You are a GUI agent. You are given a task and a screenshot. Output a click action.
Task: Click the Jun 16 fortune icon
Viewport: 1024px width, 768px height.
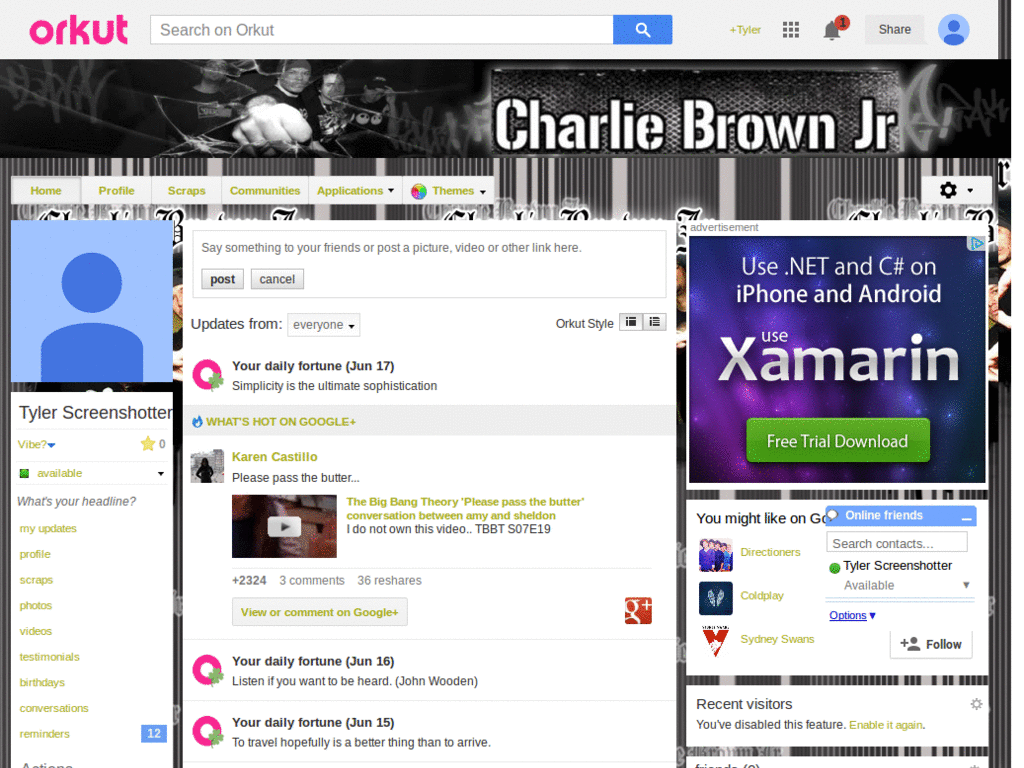(208, 671)
